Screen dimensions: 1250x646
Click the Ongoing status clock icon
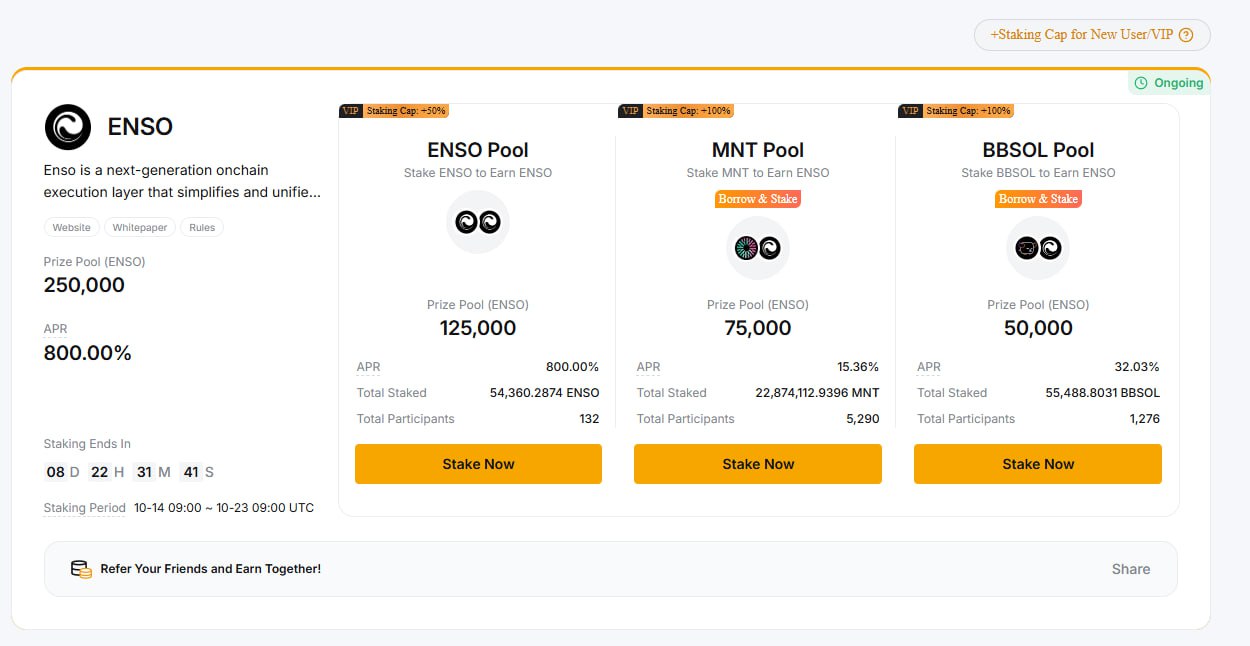tap(1141, 83)
